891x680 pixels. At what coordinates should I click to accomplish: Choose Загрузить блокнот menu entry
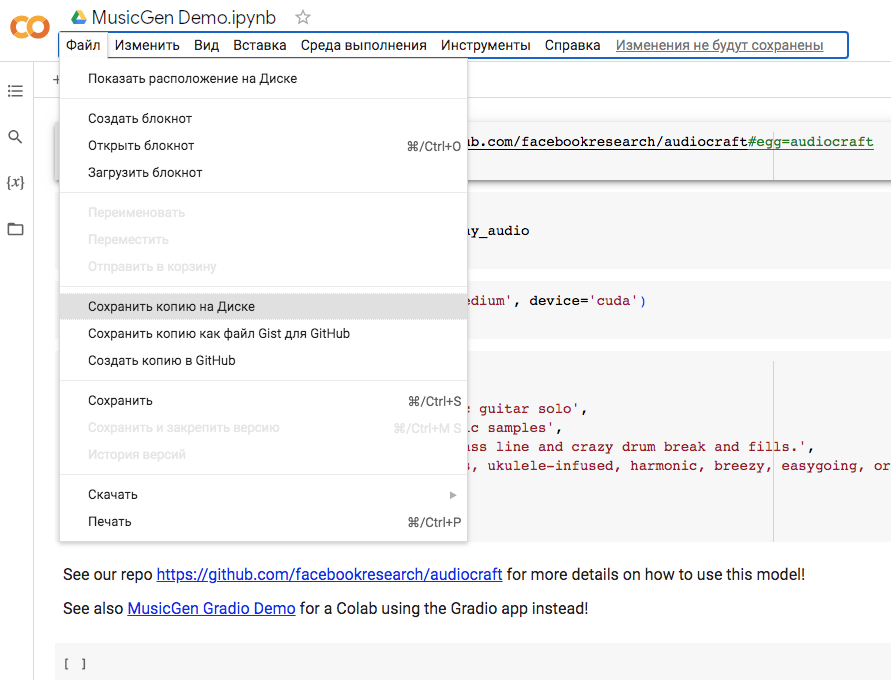coord(264,173)
